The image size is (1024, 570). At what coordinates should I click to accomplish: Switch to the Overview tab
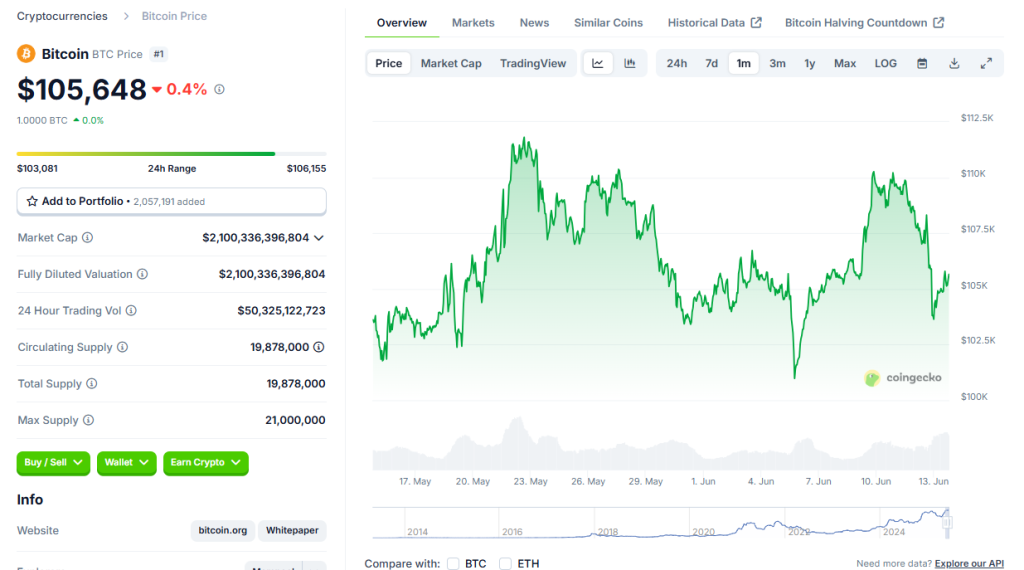[x=402, y=23]
